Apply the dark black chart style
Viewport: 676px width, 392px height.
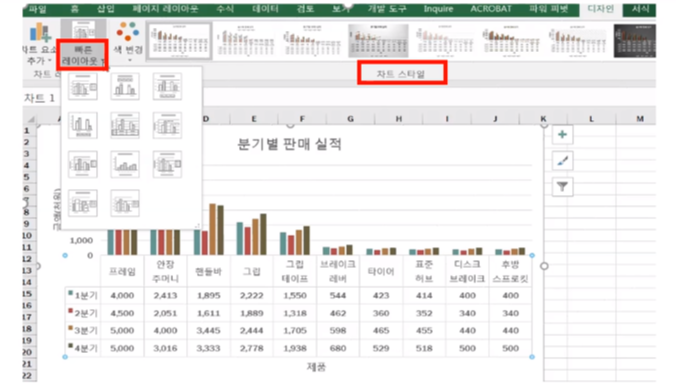(x=635, y=41)
